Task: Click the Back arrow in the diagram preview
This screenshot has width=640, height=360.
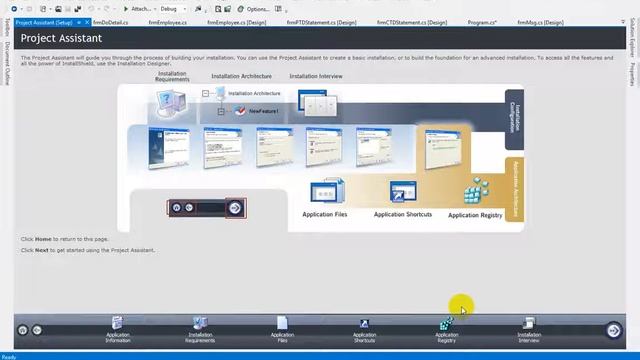Action: 189,208
